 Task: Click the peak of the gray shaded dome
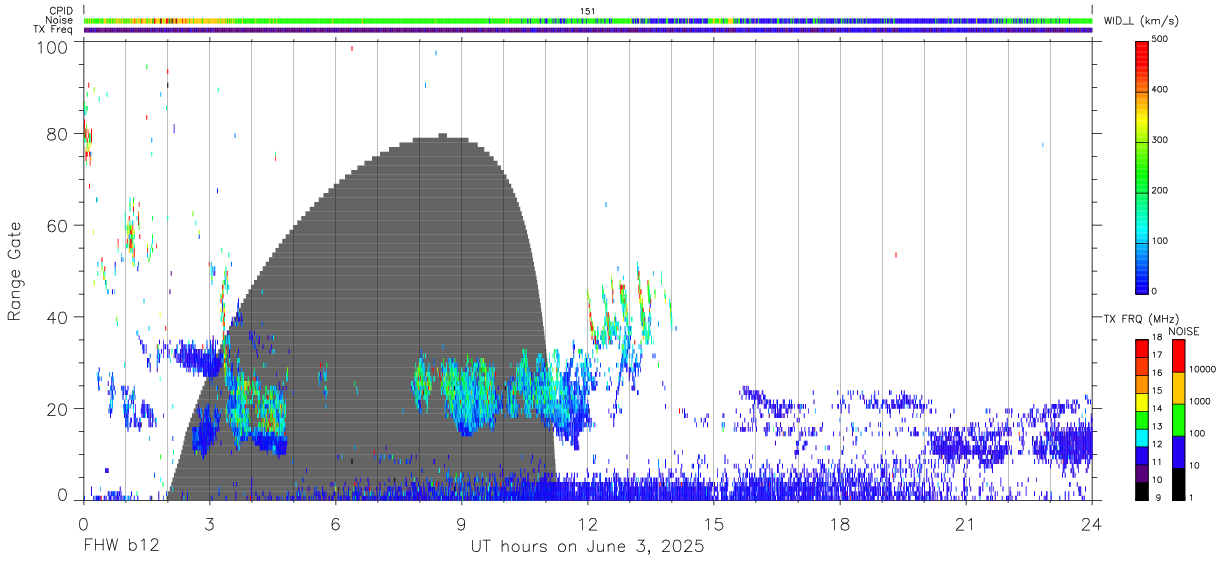[x=442, y=136]
